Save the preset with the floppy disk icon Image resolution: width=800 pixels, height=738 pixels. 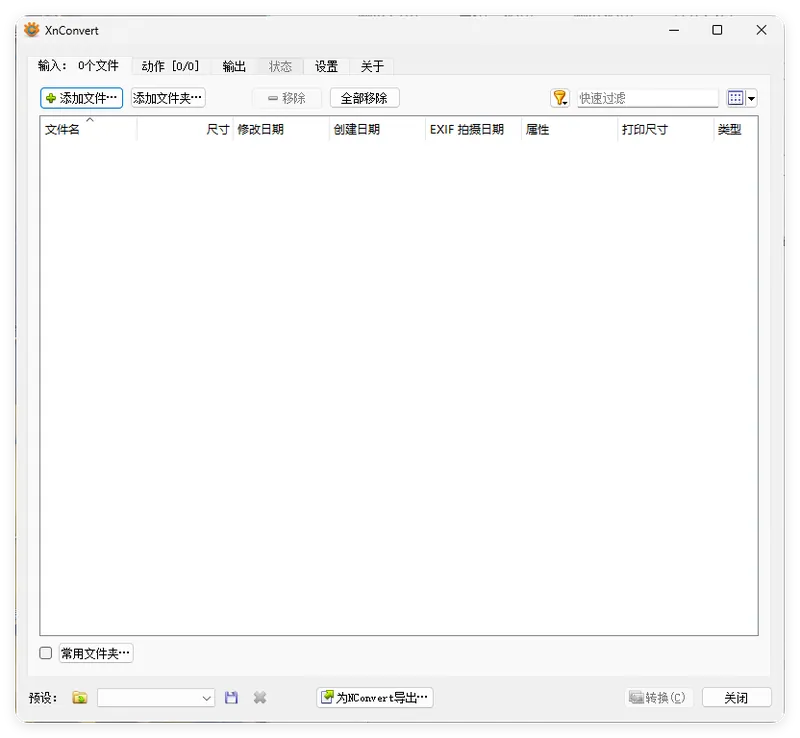point(231,697)
